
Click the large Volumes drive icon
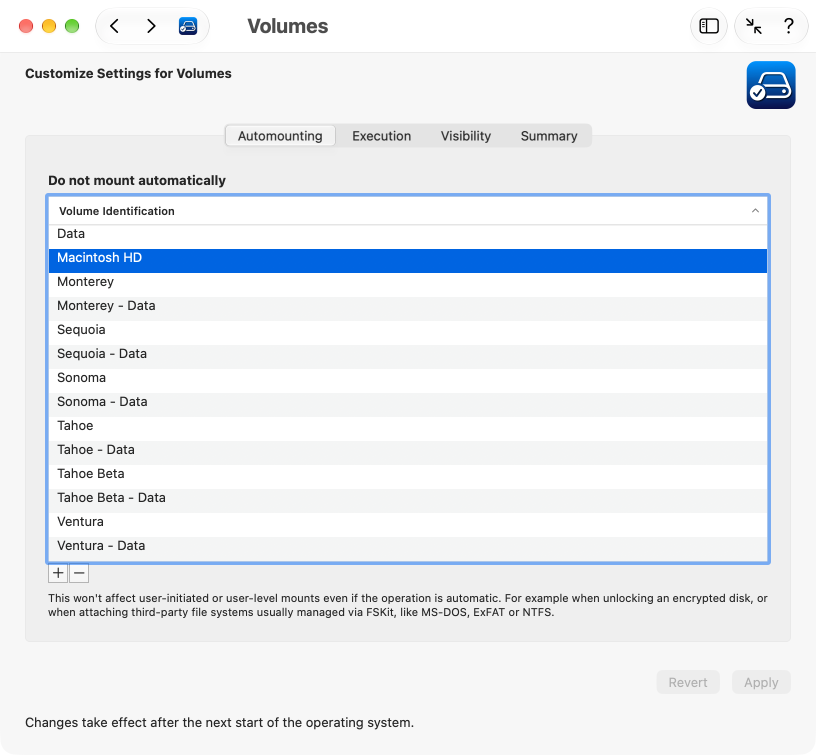click(x=771, y=85)
